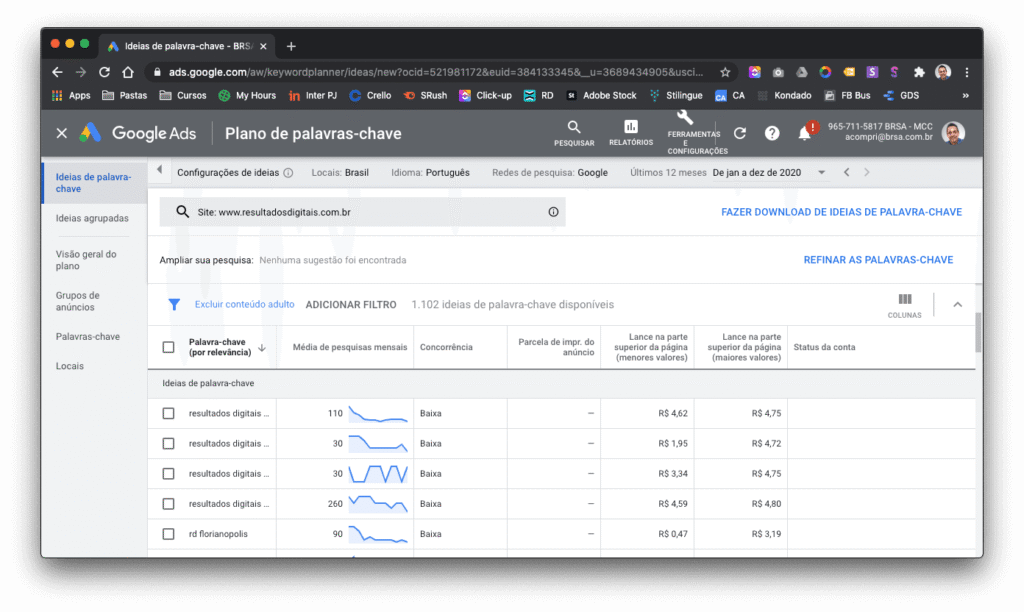Click the account avatar in Google Ads header
This screenshot has width=1024, height=612.
953,133
